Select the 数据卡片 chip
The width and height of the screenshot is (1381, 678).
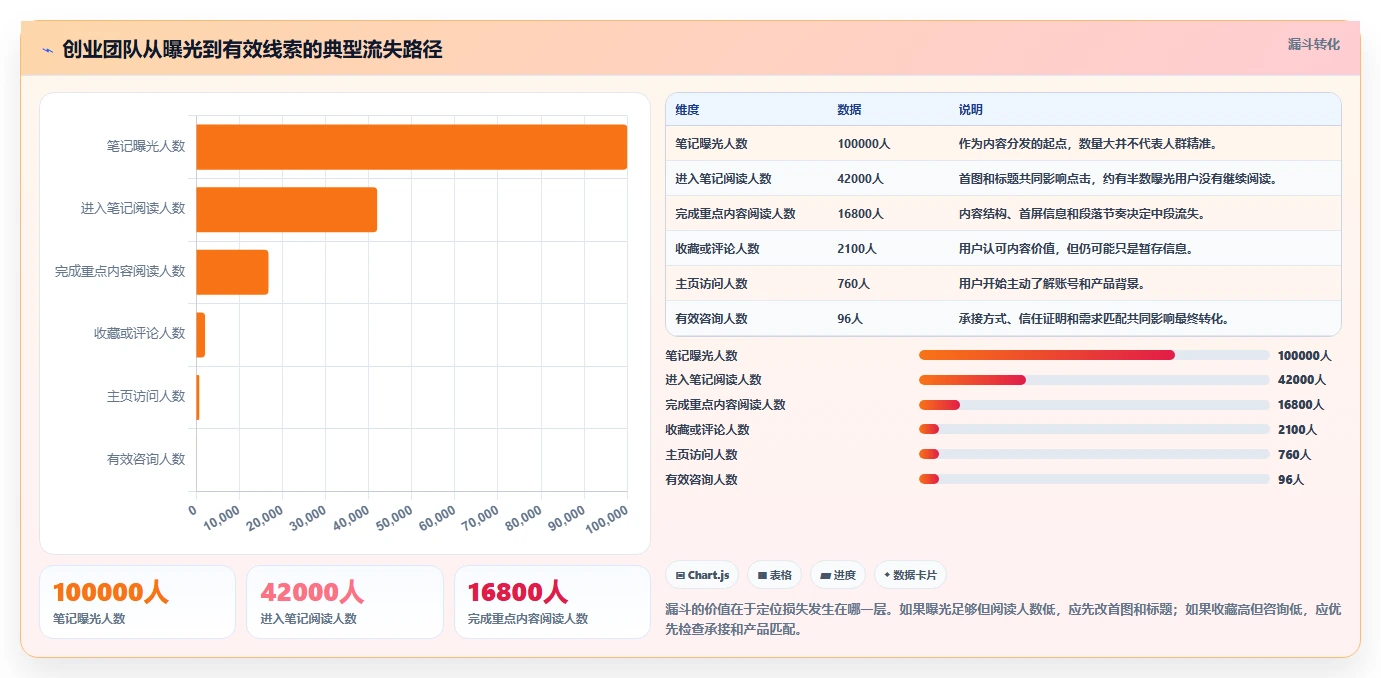click(910, 575)
